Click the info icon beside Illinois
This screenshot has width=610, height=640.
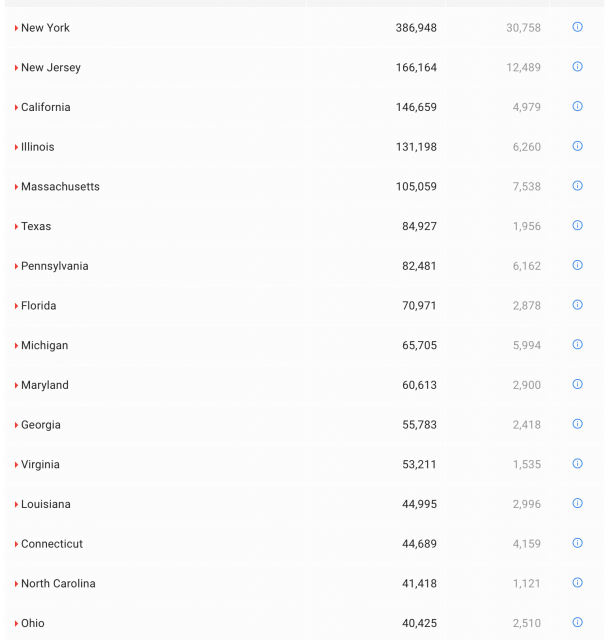pos(577,146)
